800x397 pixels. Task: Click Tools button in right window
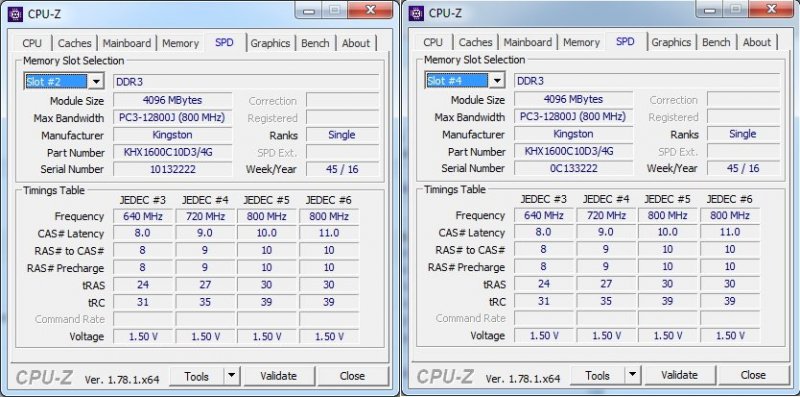[x=597, y=375]
